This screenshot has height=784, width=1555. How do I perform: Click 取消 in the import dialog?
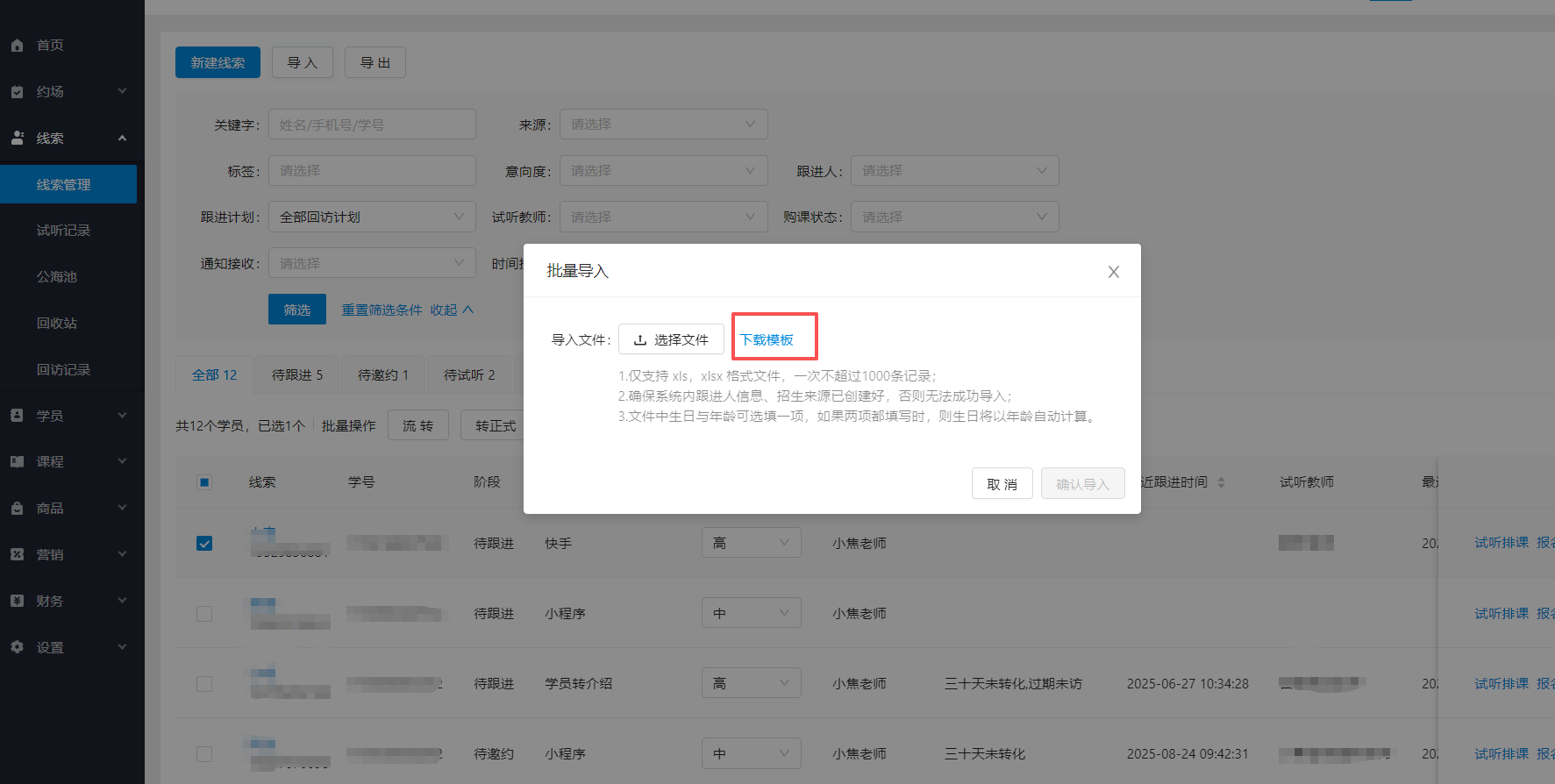click(1002, 484)
